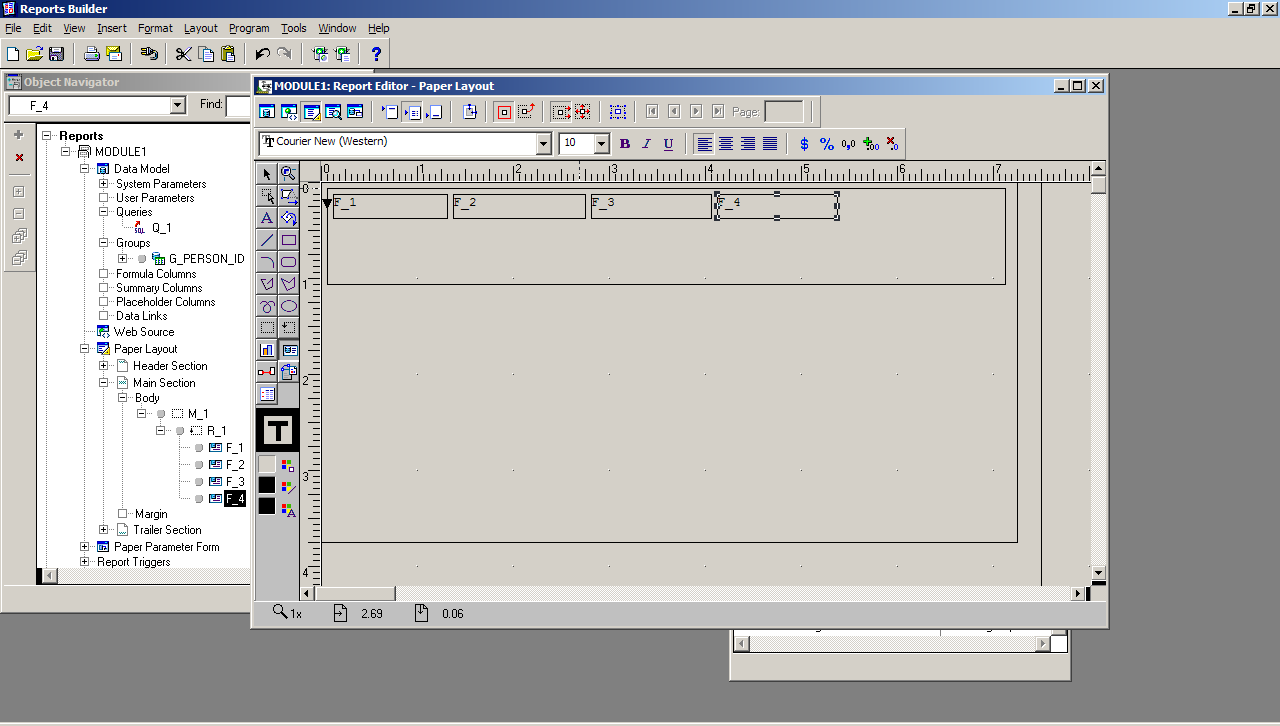Viewport: 1280px width, 726px height.
Task: Open the font family dropdown
Action: (544, 143)
